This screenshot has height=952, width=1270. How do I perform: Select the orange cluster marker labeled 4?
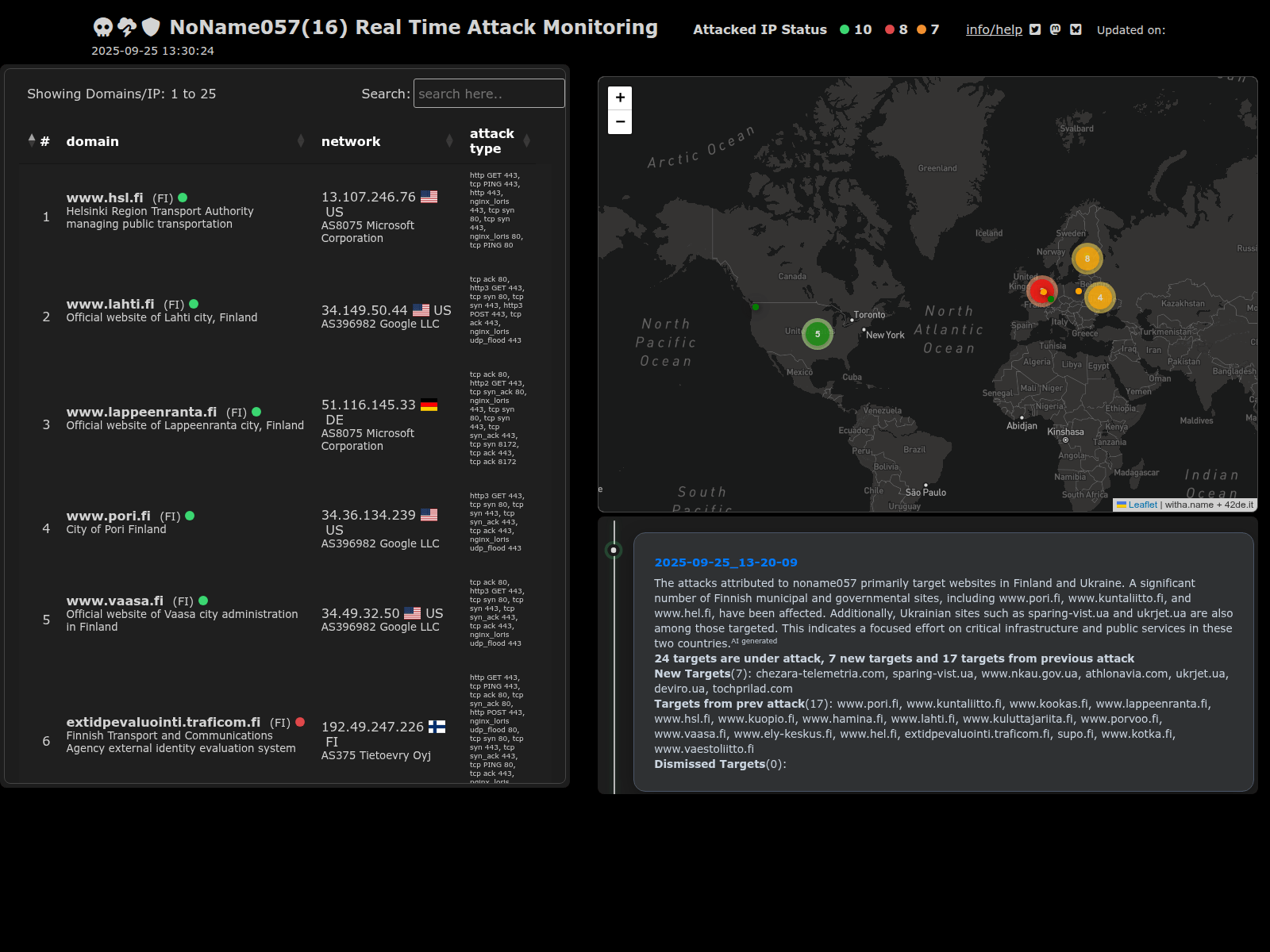pyautogui.click(x=1099, y=297)
